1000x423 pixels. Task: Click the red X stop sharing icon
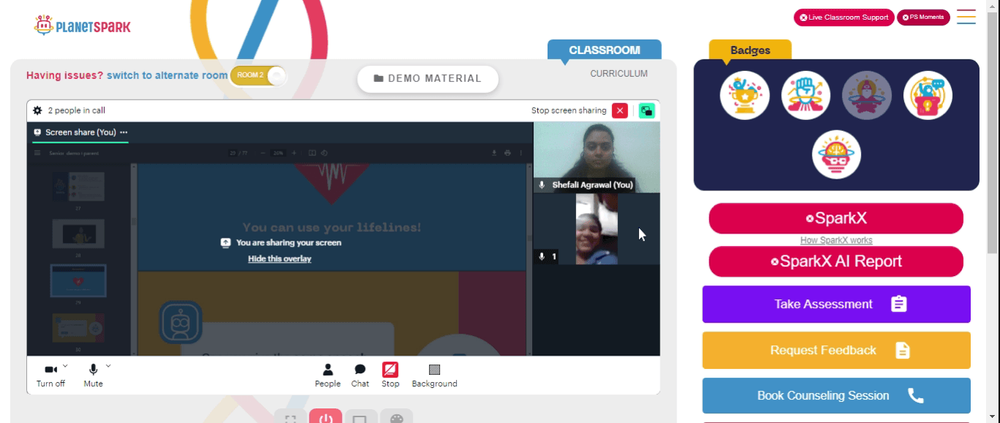click(620, 110)
